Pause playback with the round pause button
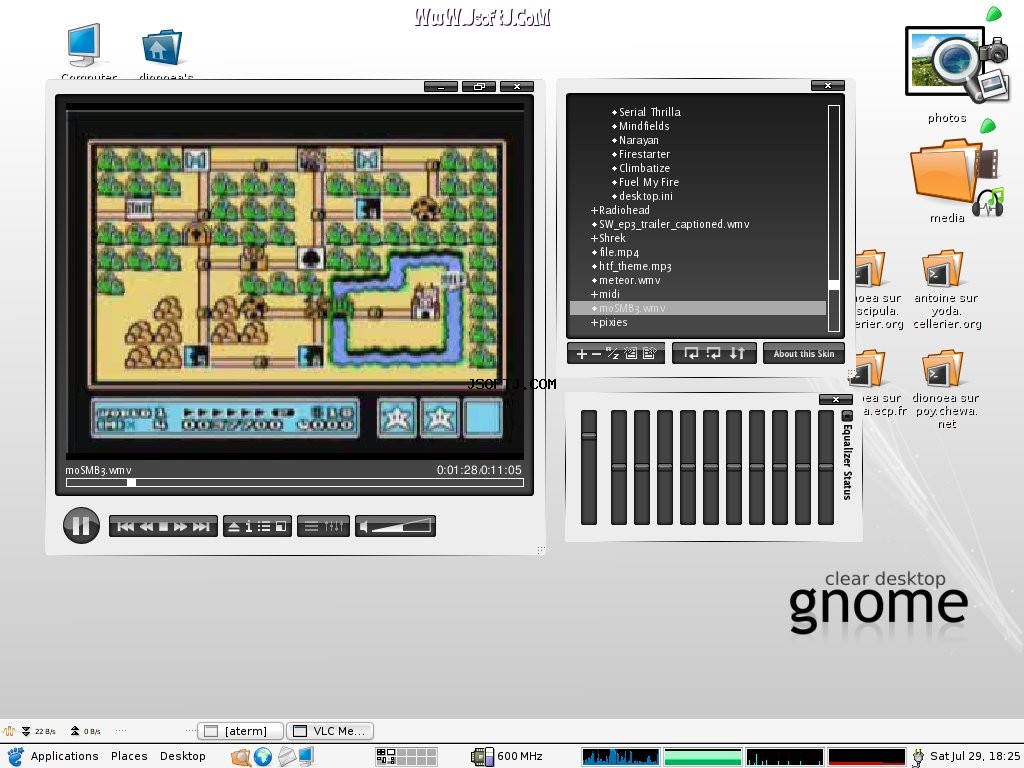Image resolution: width=1024 pixels, height=768 pixels. [81, 526]
